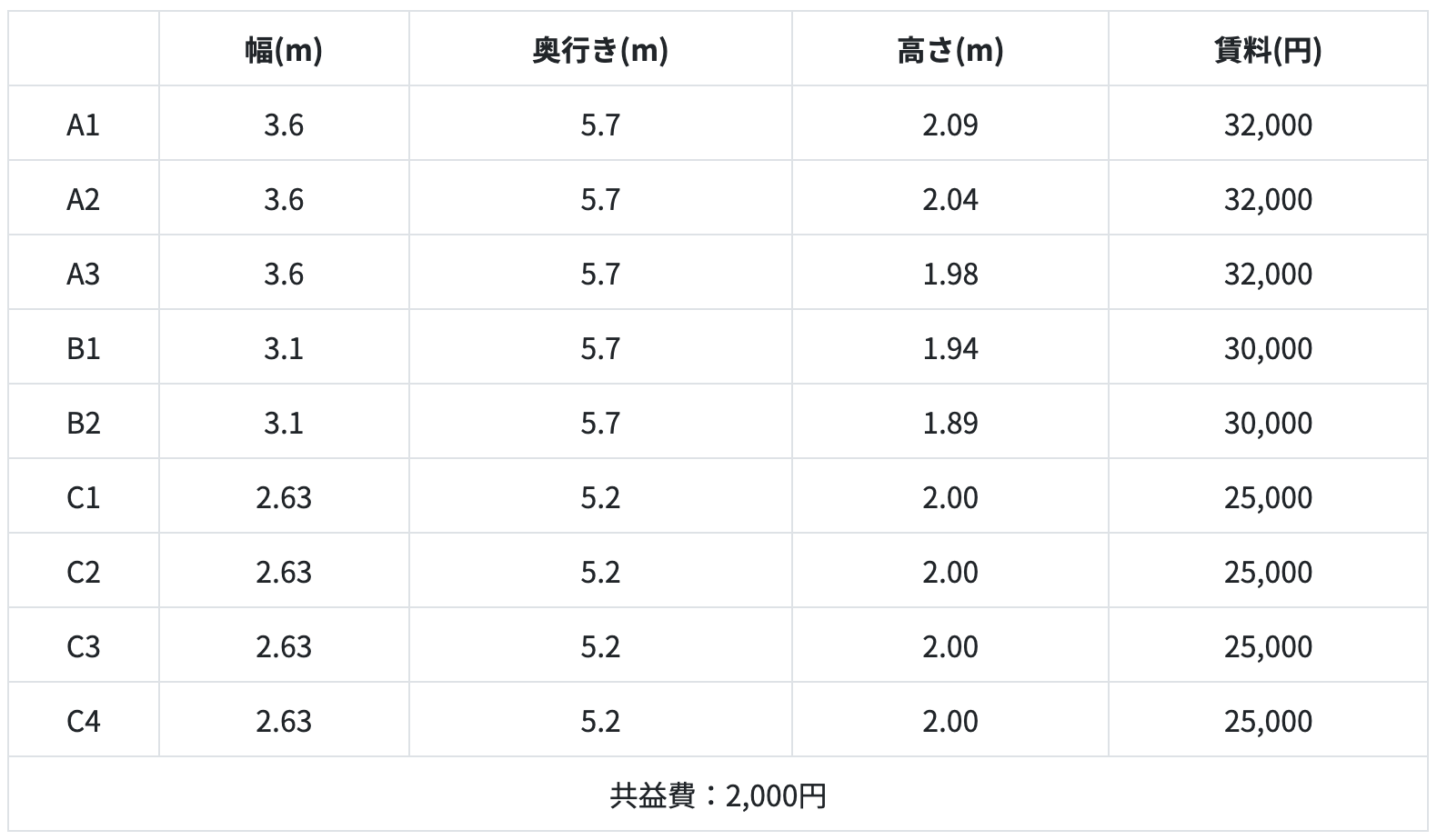This screenshot has height=840, width=1437.
Task: Click the 5.2 depth cell in row C2
Action: click(x=600, y=572)
